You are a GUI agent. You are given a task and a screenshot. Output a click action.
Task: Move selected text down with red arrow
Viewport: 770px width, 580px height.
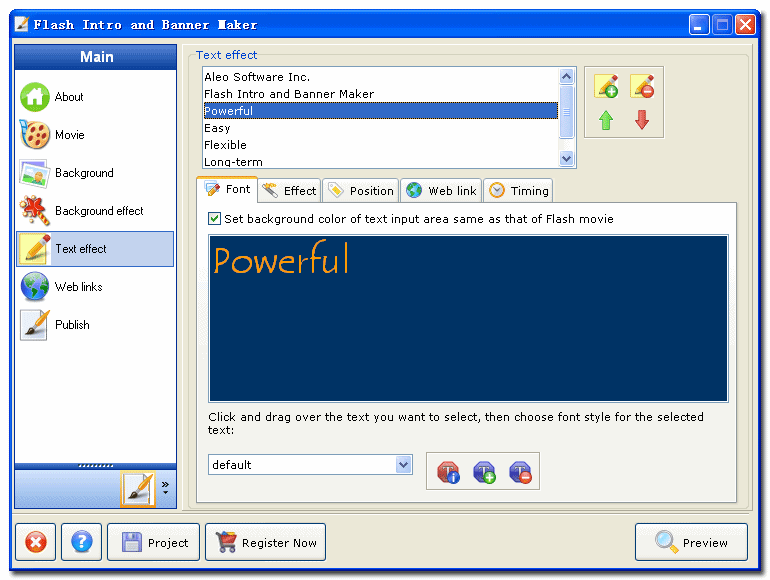[642, 121]
